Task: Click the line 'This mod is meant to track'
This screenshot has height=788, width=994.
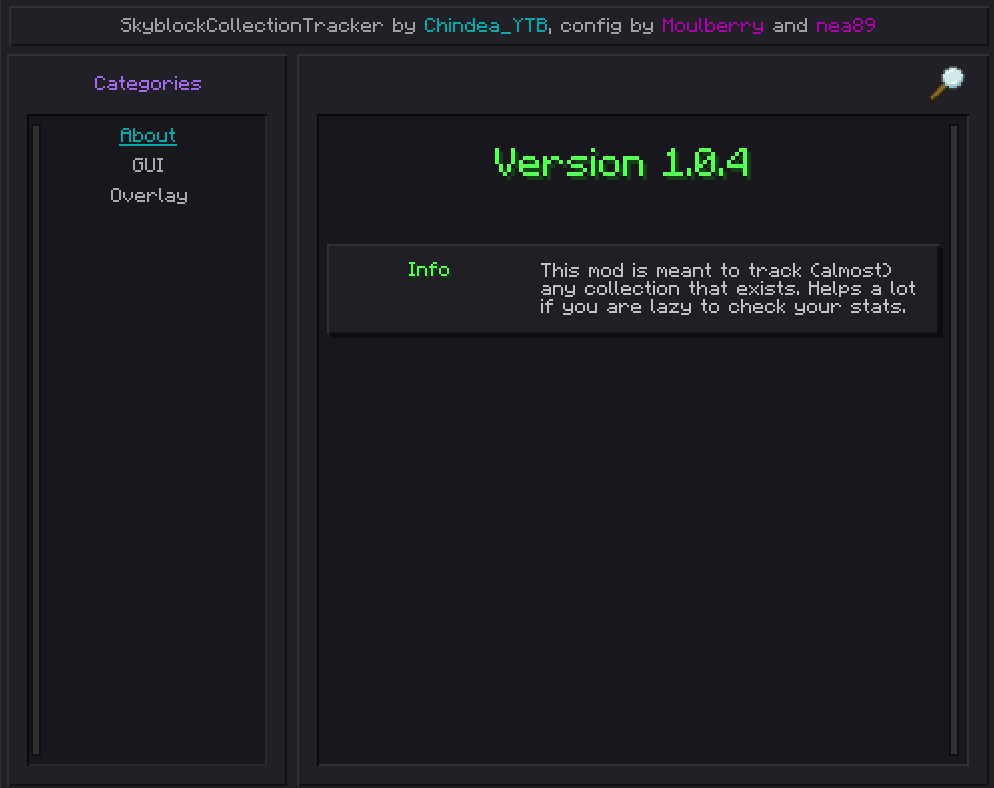Action: (715, 270)
